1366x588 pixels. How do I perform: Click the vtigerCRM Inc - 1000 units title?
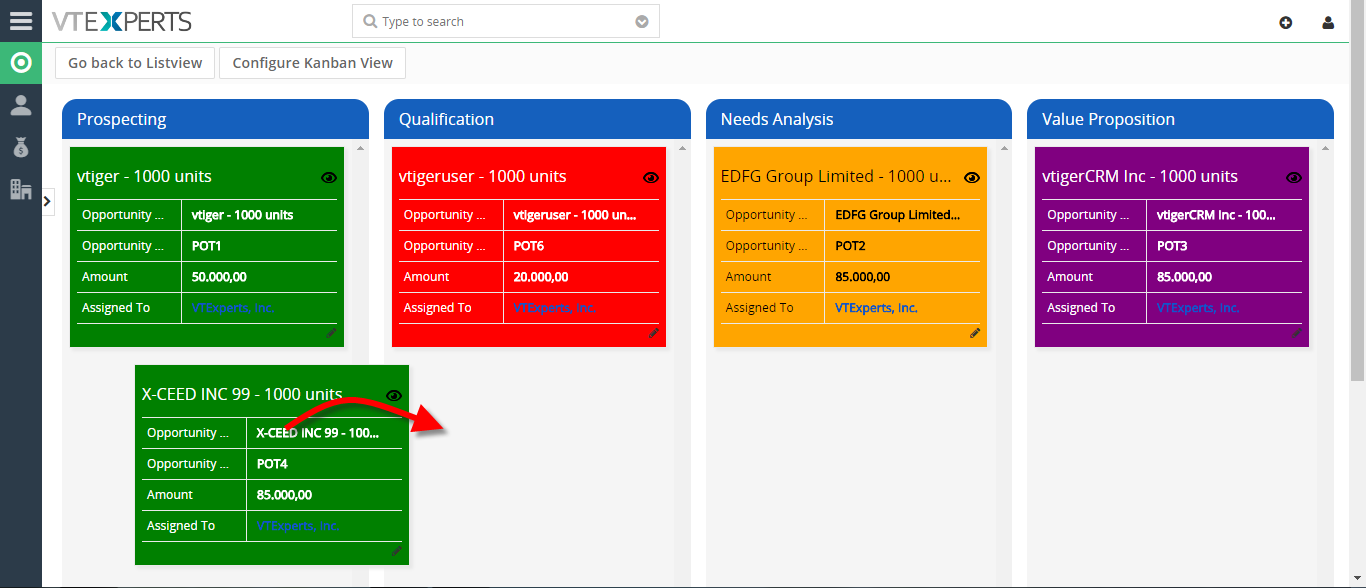click(1140, 176)
